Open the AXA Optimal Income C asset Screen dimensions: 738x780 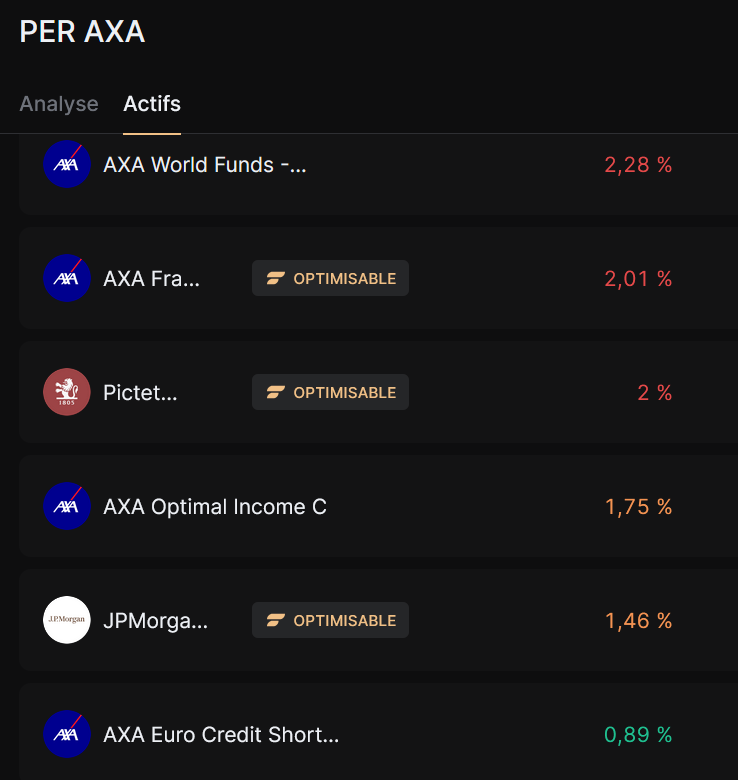[215, 506]
